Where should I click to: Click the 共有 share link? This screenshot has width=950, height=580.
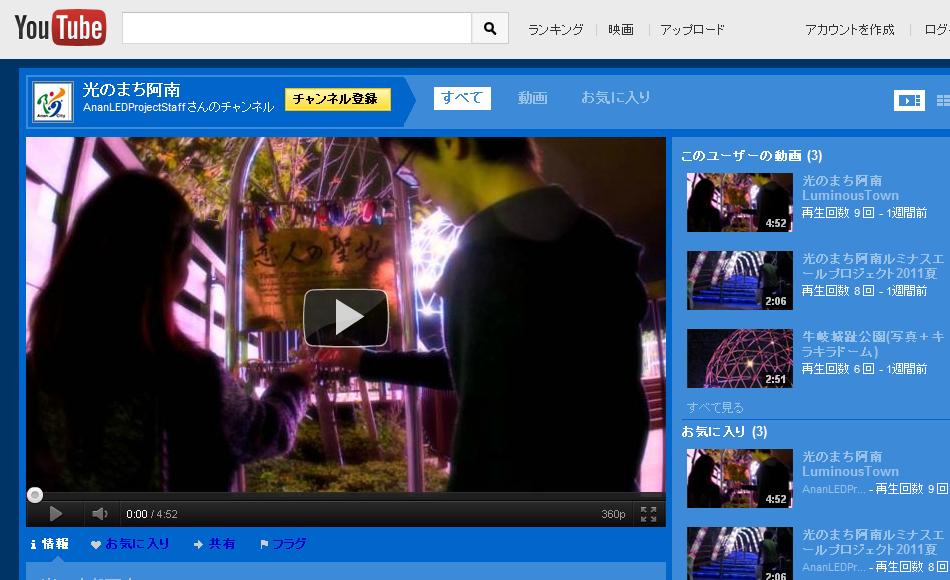pos(214,544)
